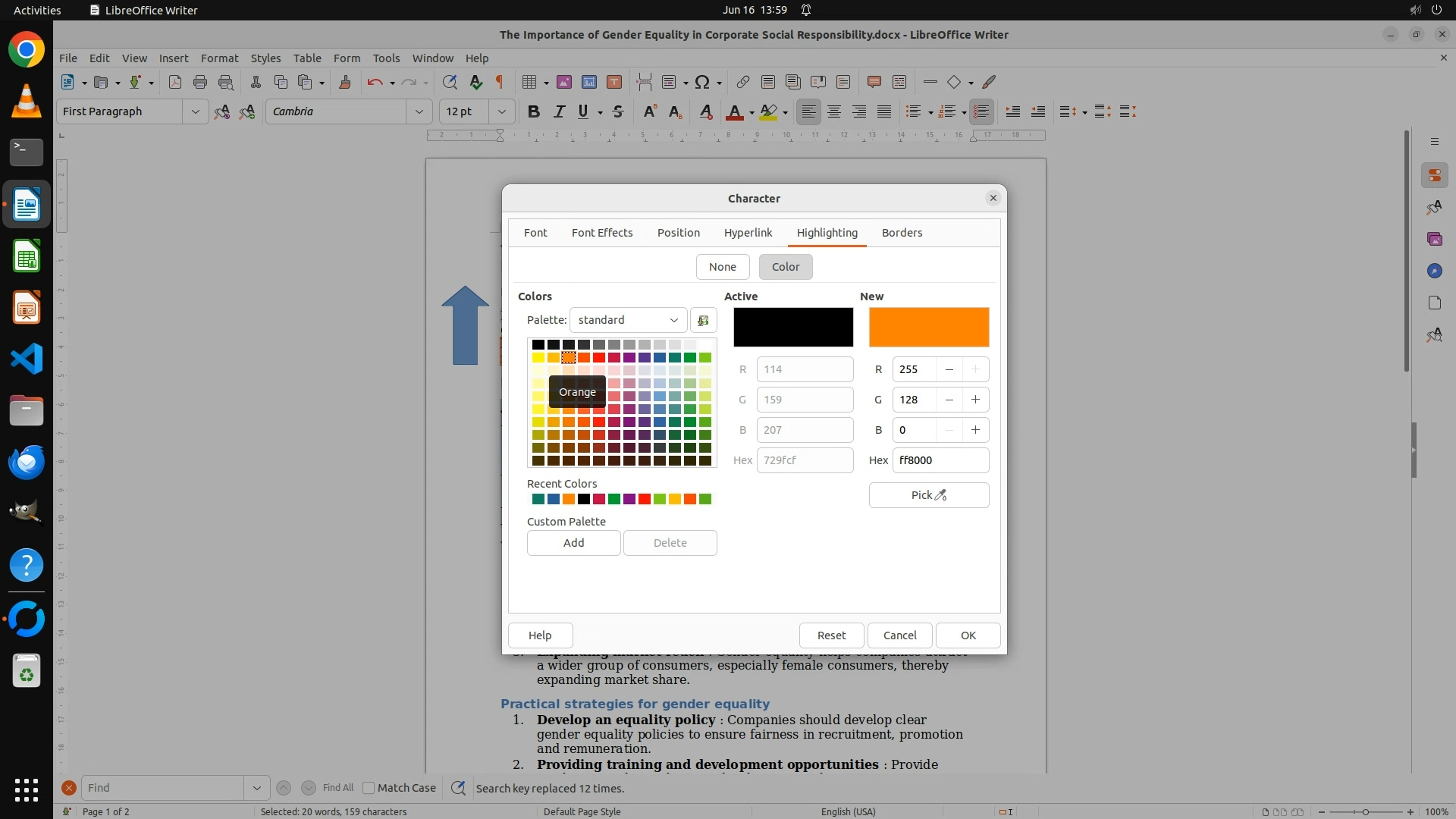Open the font size dropdown
1456x819 pixels.
click(x=501, y=111)
